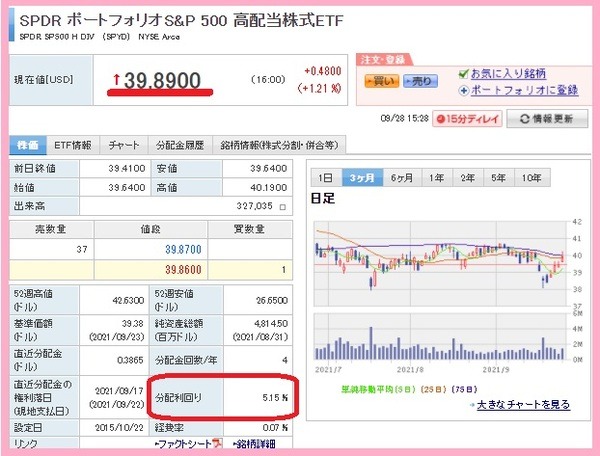Click the PDF icon next to ファクトシート
This screenshot has width=600, height=456.
[218, 443]
